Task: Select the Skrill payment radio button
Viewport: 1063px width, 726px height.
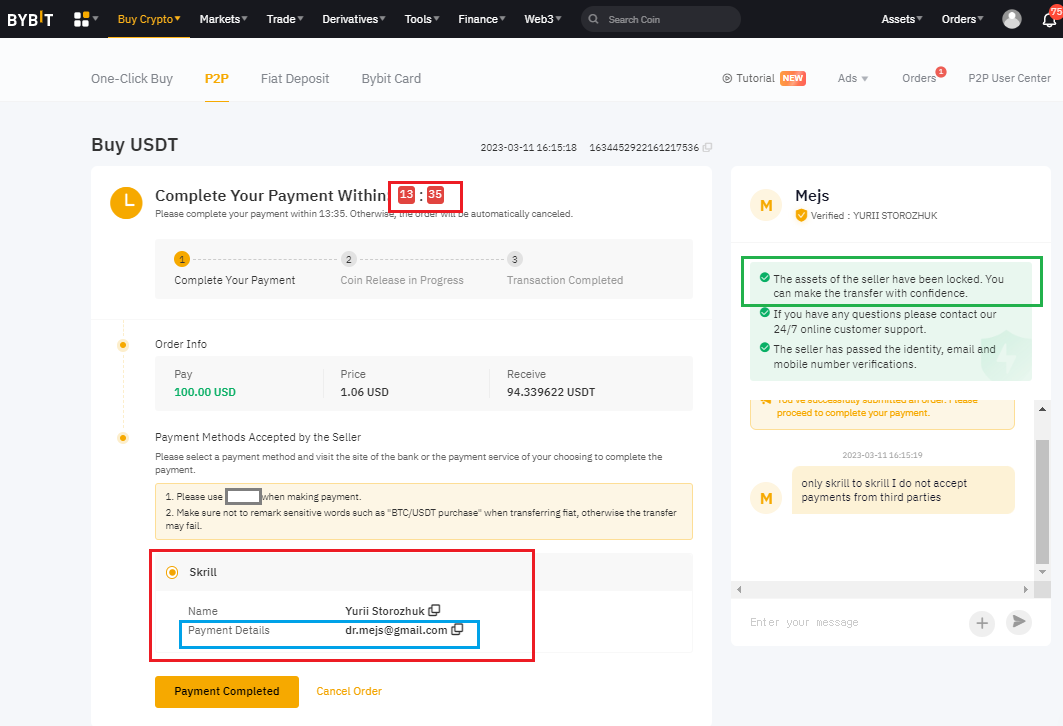Action: (172, 572)
